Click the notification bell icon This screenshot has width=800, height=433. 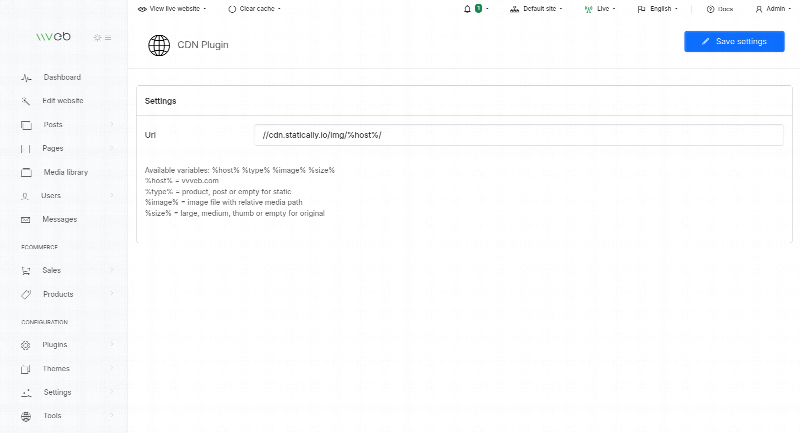click(467, 8)
